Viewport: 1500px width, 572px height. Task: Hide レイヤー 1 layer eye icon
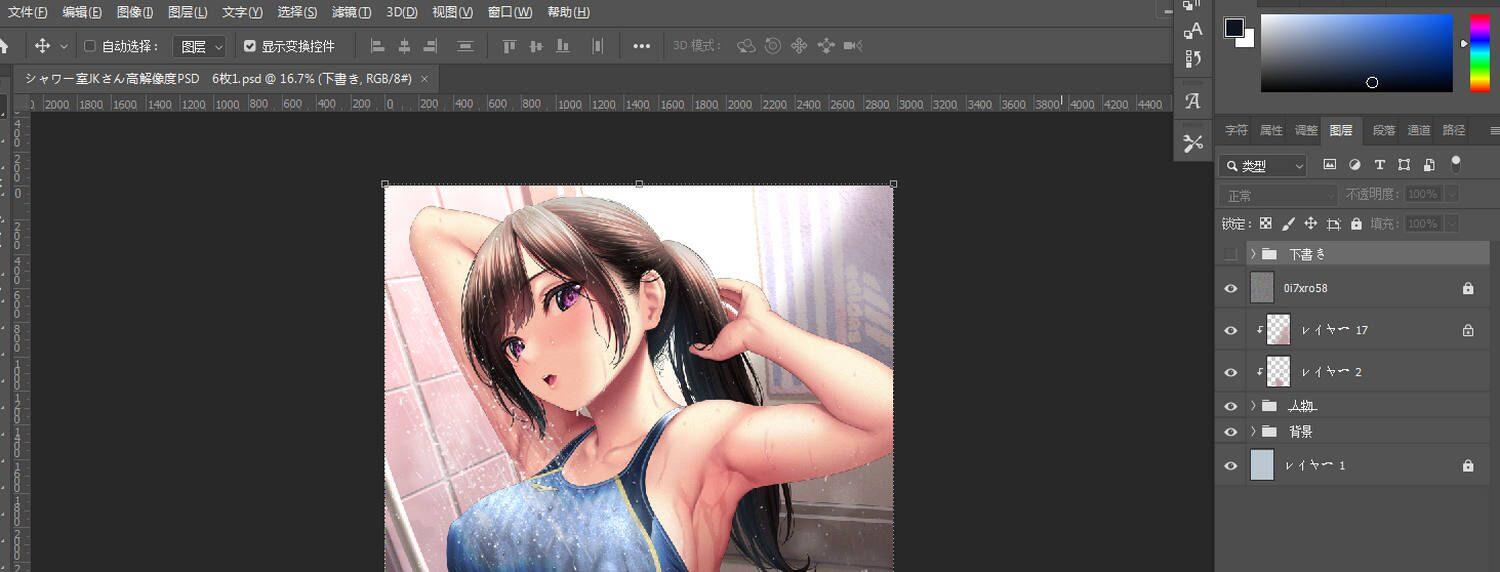pos(1231,466)
